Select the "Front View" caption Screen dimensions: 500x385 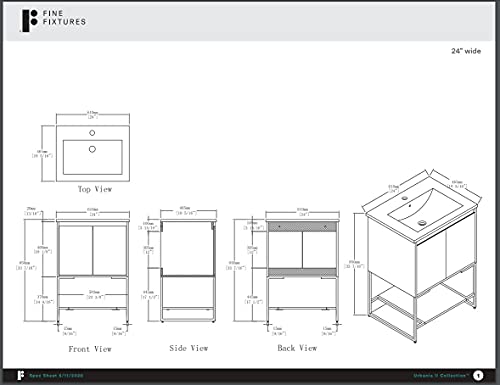[x=90, y=349]
